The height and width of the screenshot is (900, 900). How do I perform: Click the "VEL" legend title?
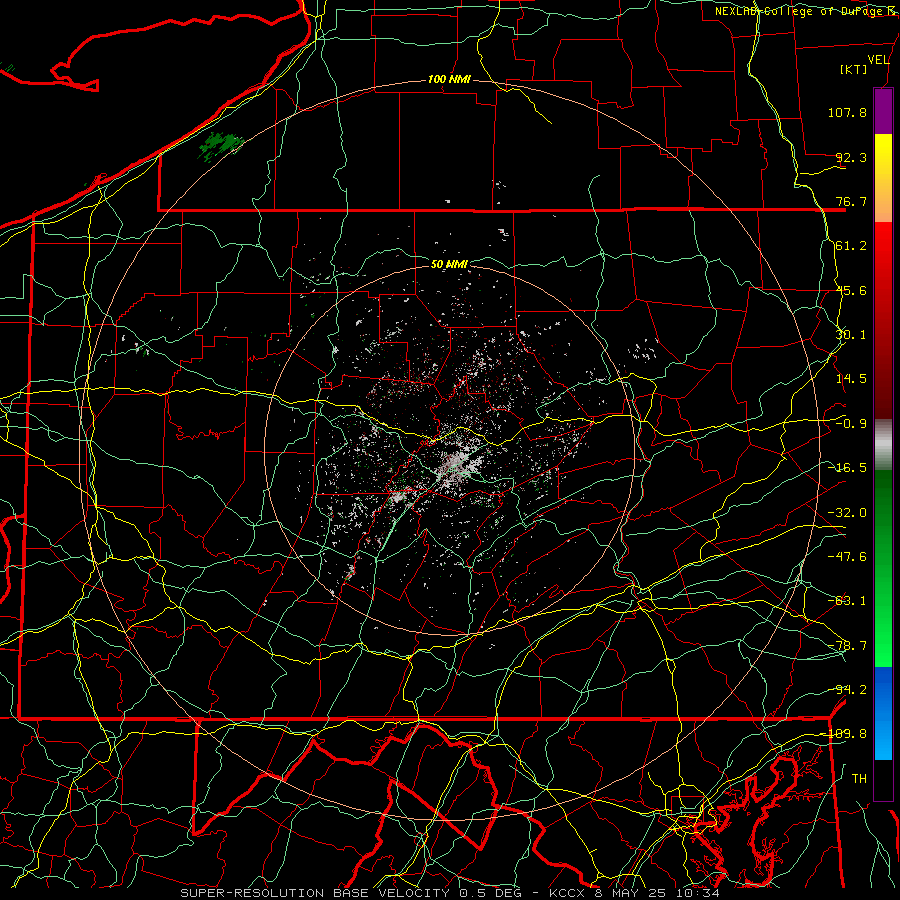(x=878, y=60)
